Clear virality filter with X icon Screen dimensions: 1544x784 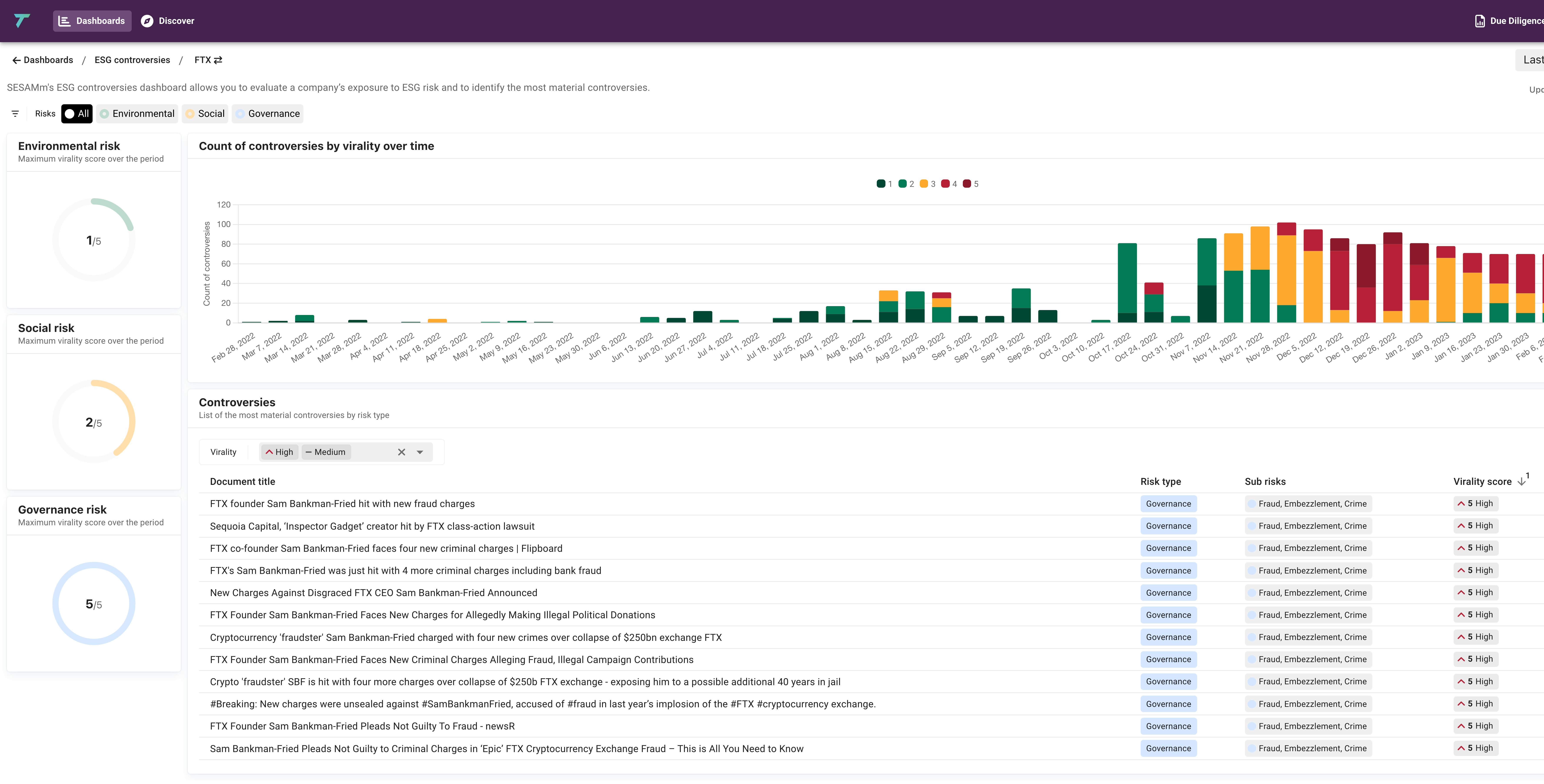tap(402, 452)
